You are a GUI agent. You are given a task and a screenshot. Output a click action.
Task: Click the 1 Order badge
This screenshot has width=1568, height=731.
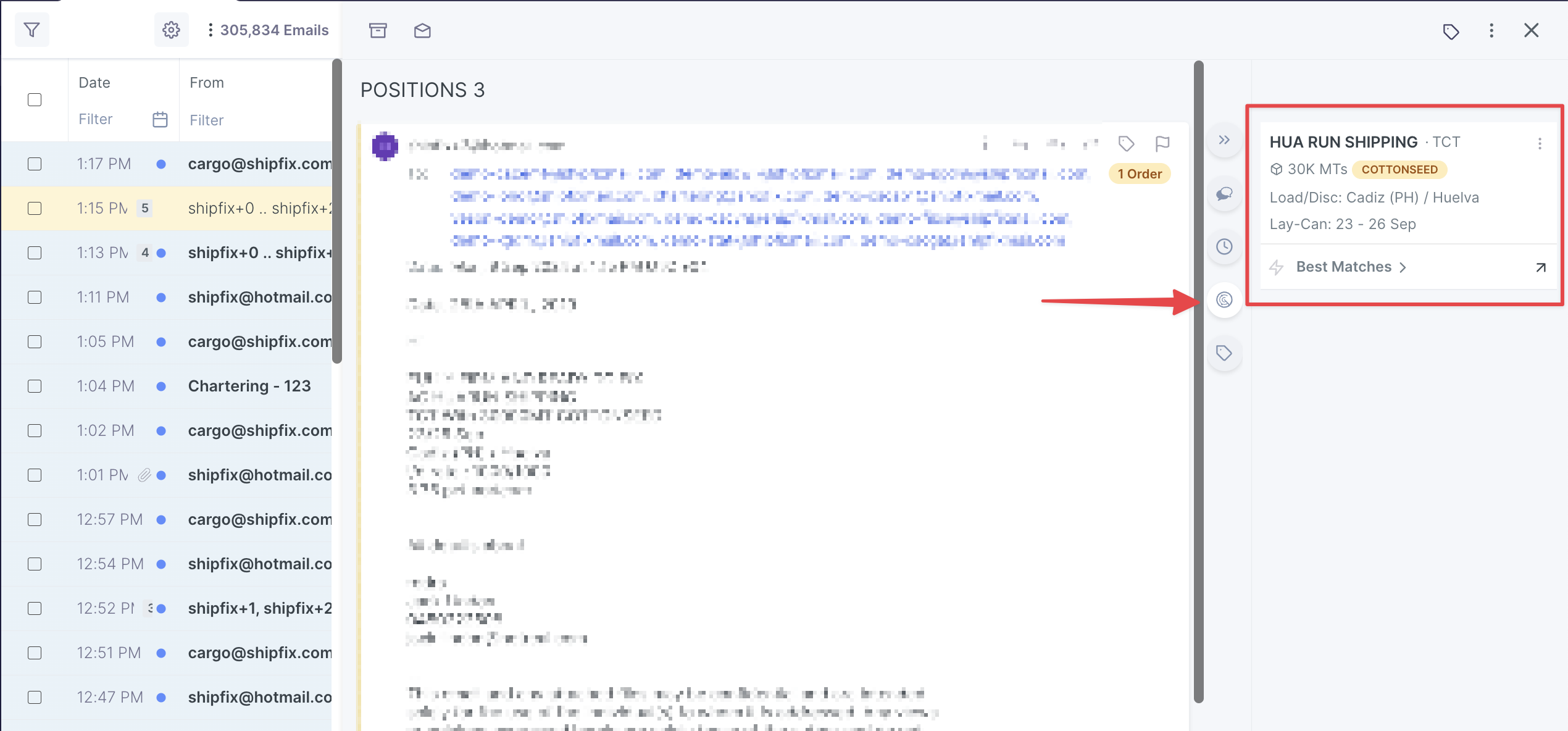pyautogui.click(x=1140, y=174)
